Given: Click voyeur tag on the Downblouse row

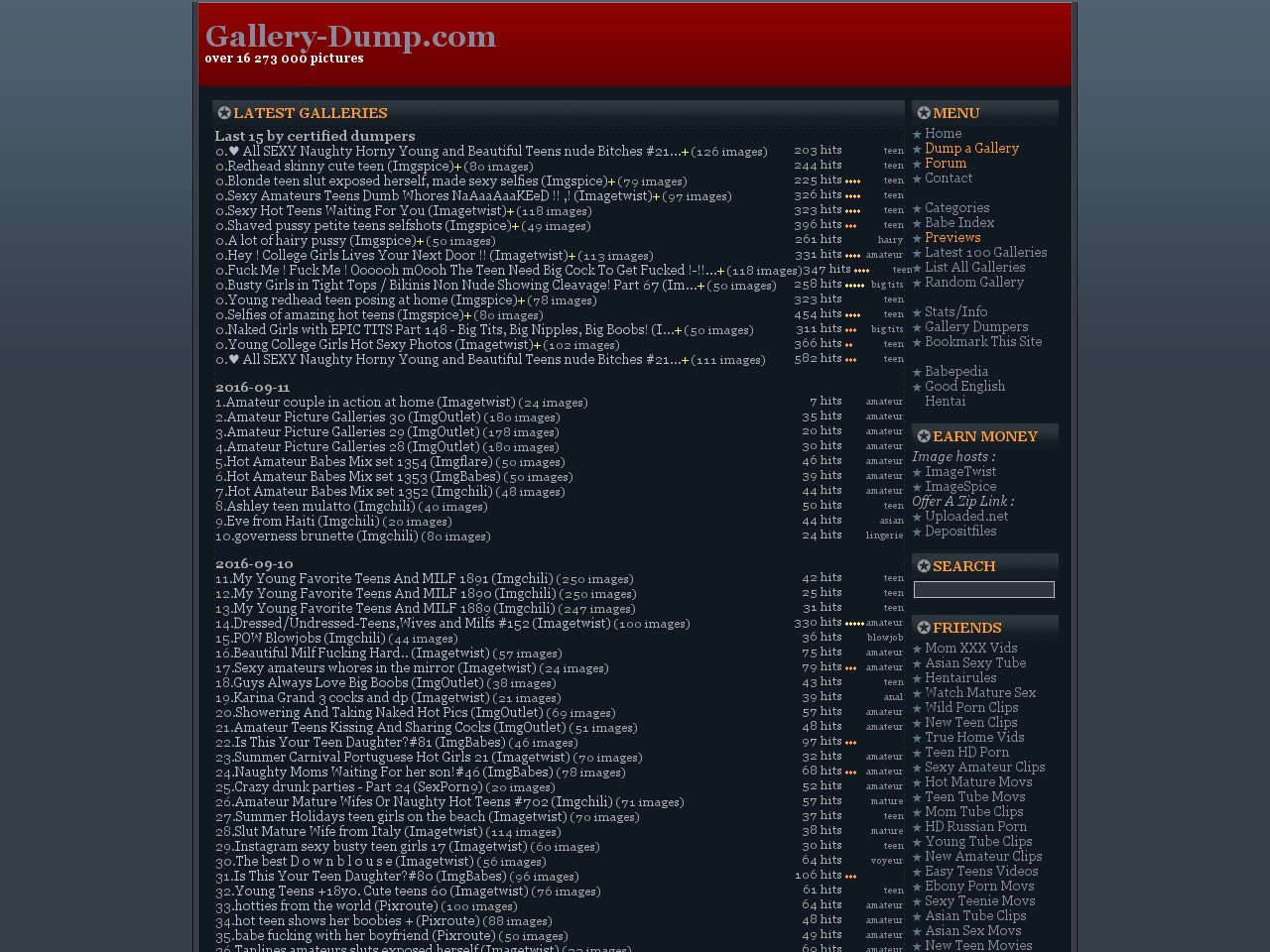Looking at the screenshot, I should (x=887, y=861).
